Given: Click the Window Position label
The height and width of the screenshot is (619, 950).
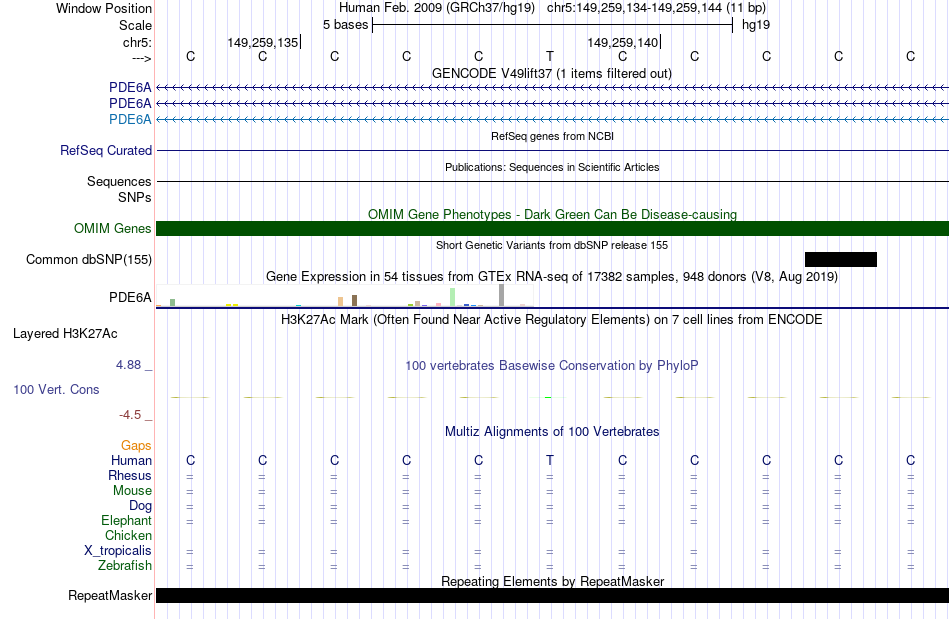Looking at the screenshot, I should (104, 8).
